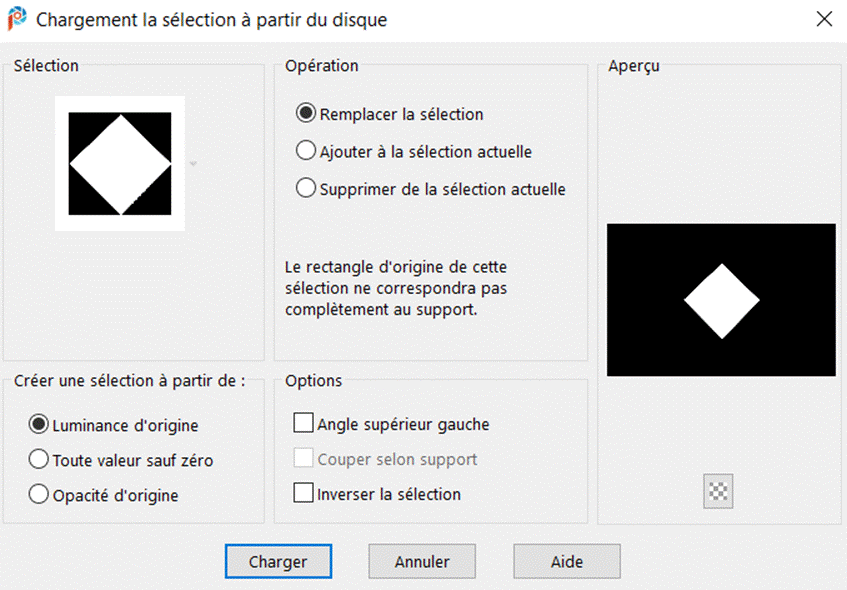This screenshot has height=590, width=847.
Task: Open the Sélection preset dropdown arrow
Action: 192,164
